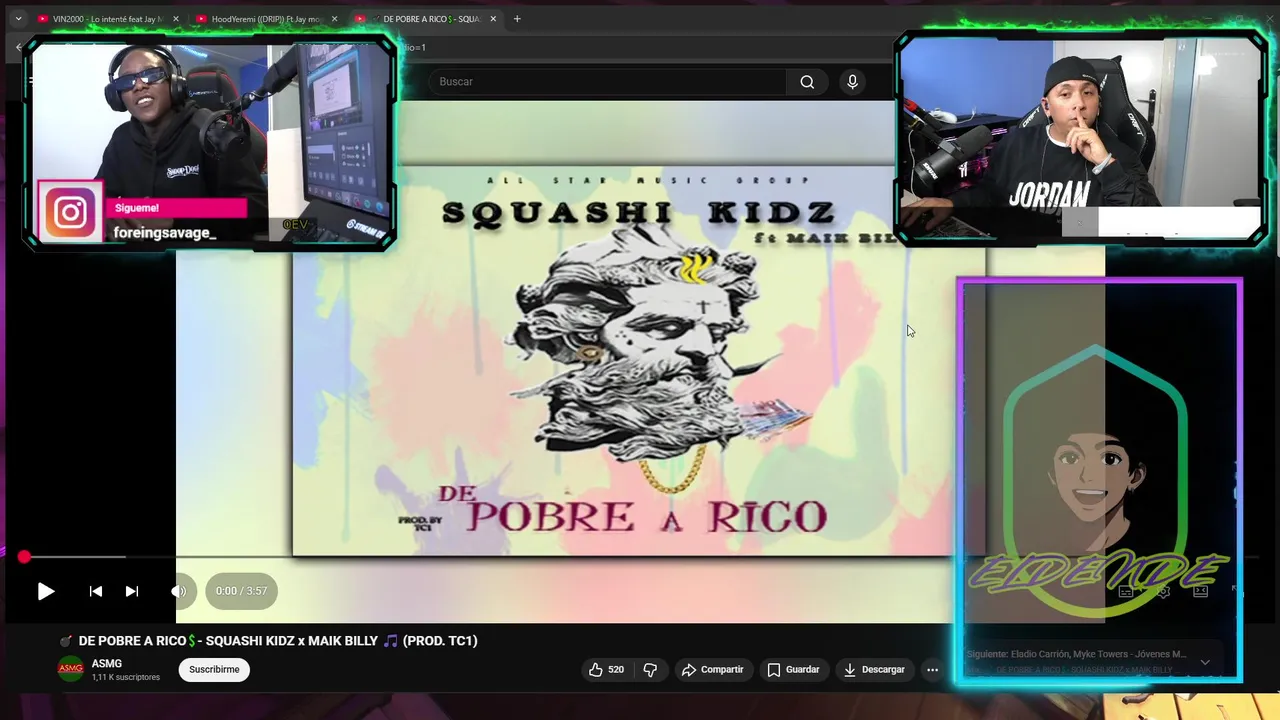1280x720 pixels.
Task: Play the DE POBRE A RICO video
Action: tap(46, 591)
